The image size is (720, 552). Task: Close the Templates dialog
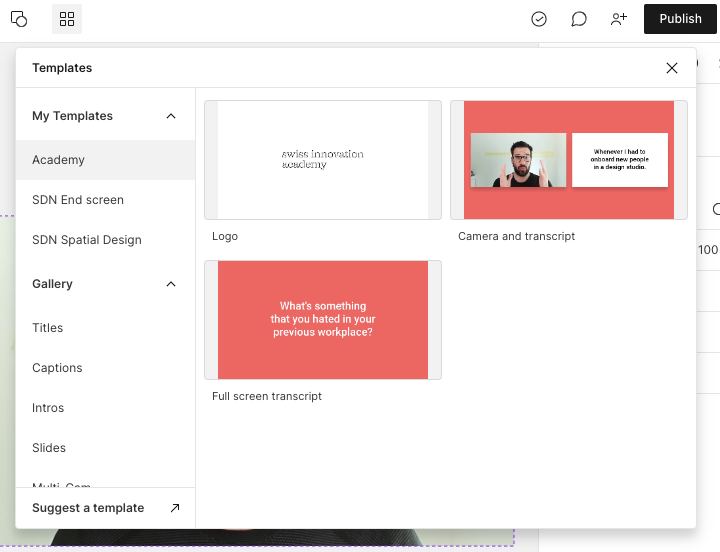(x=672, y=68)
